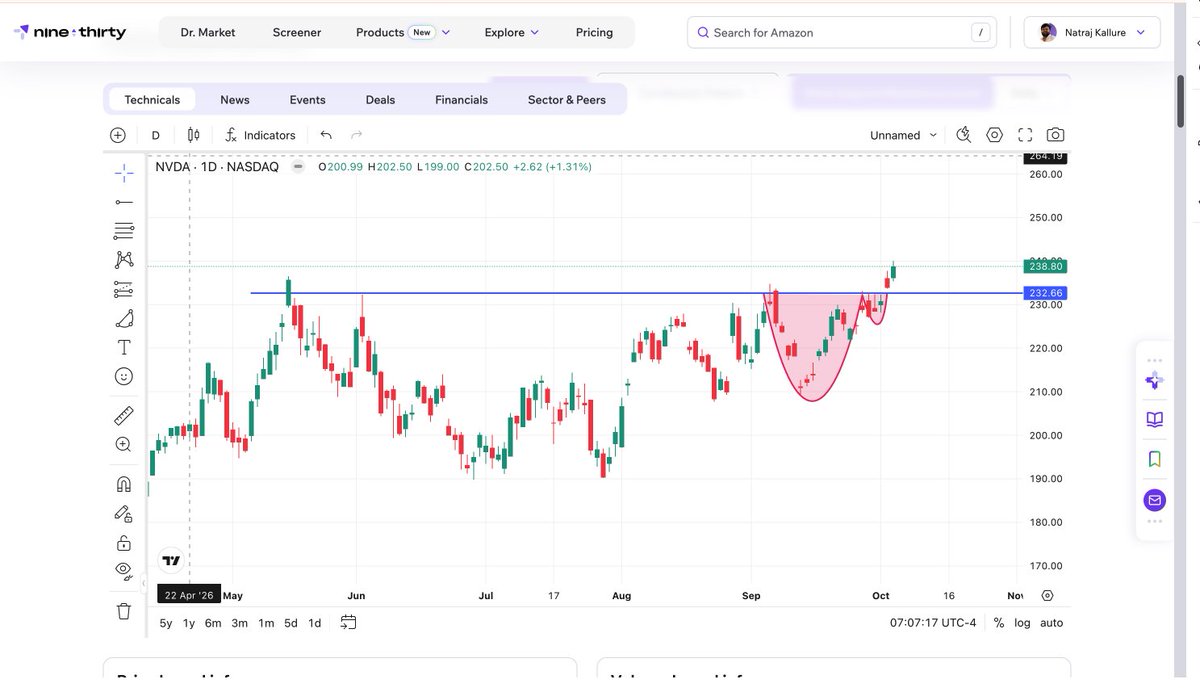
Task: Take a chart snapshot with camera
Action: point(1055,135)
